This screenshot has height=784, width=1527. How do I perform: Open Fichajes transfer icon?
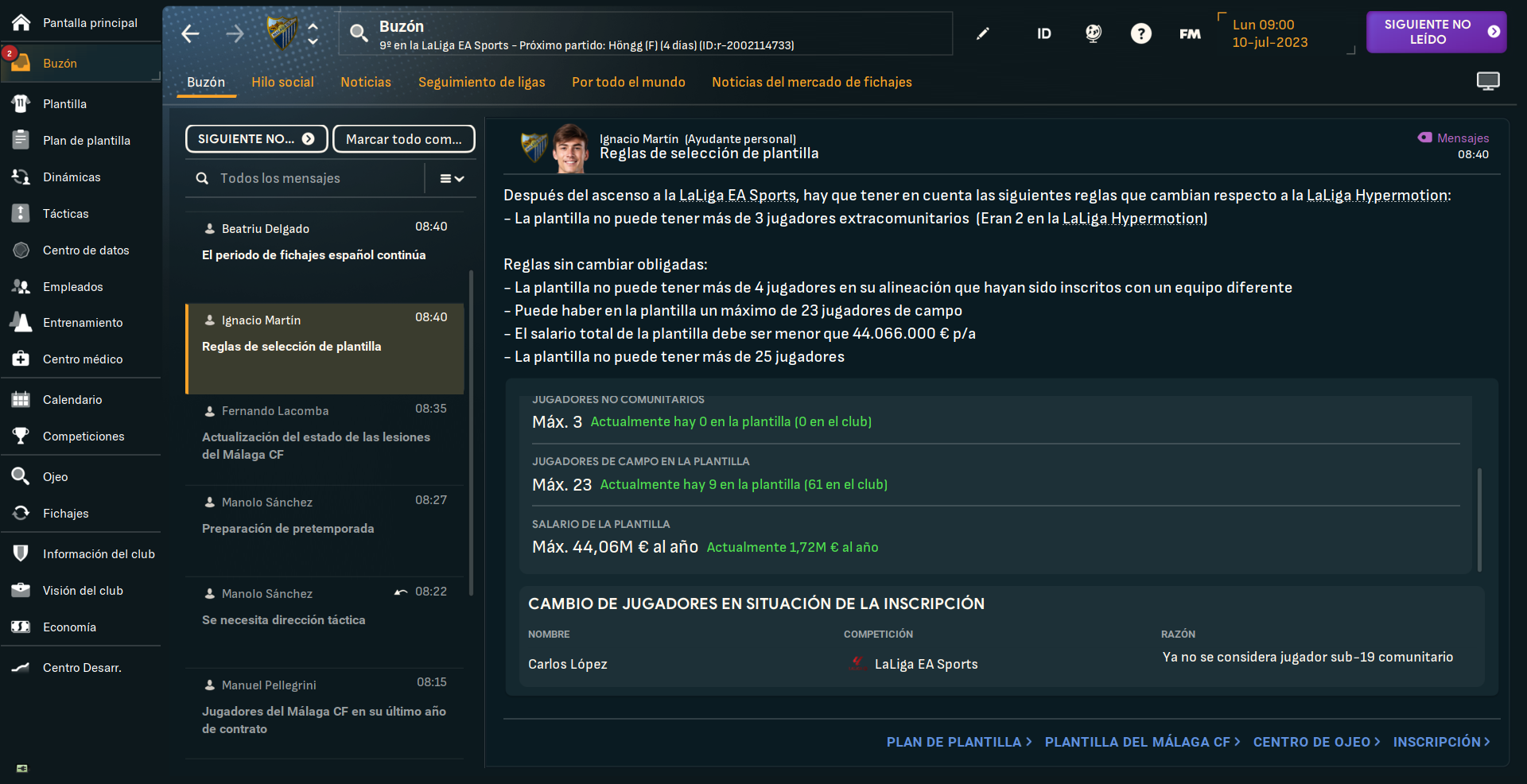[21, 513]
